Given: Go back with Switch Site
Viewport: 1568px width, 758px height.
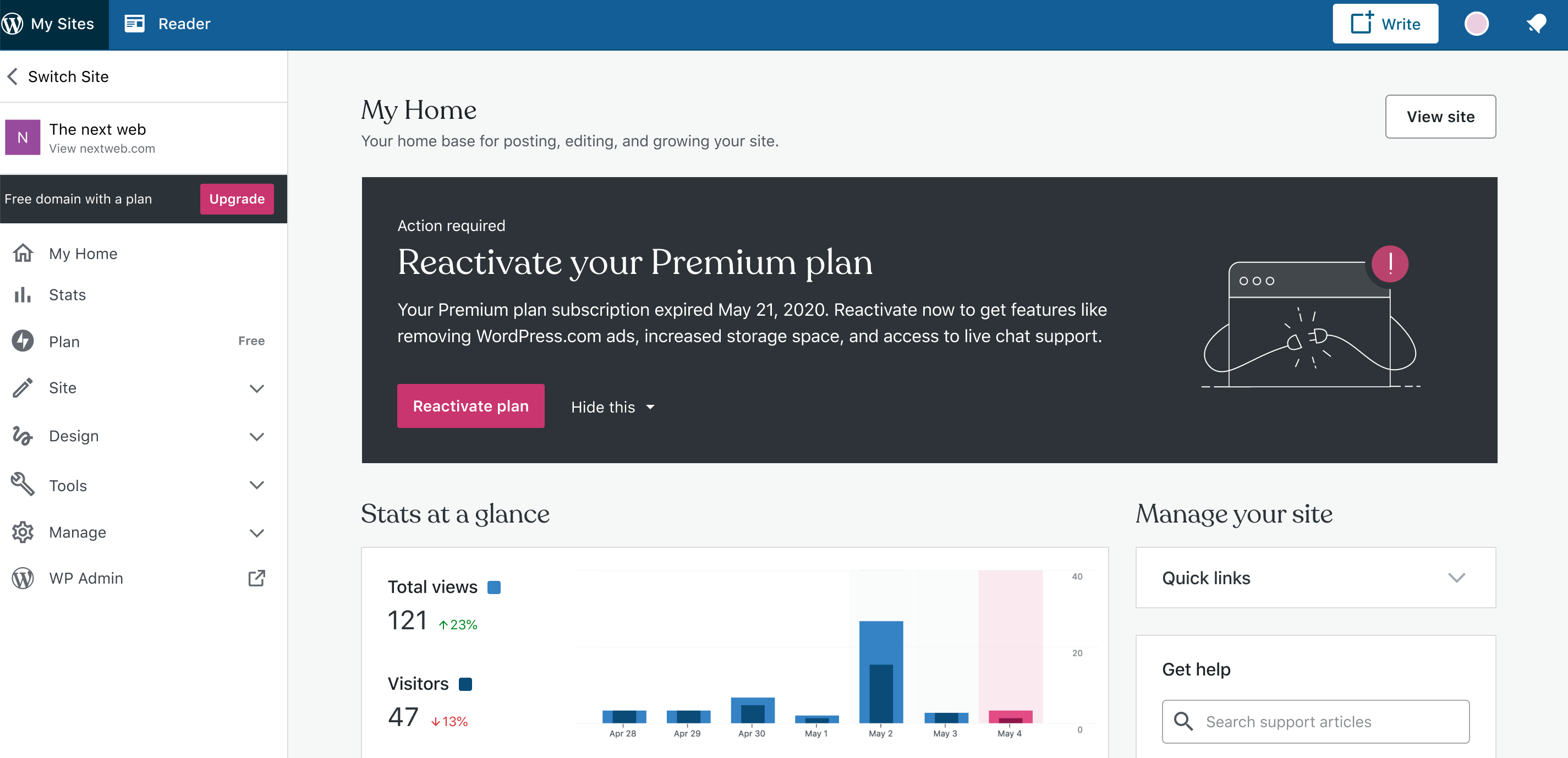Looking at the screenshot, I should 58,76.
